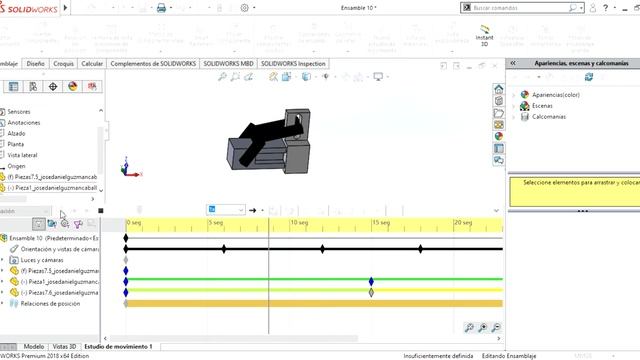Screen dimensions: 640x360
Task: Open the monitor view settings icon
Action: tap(378, 76)
